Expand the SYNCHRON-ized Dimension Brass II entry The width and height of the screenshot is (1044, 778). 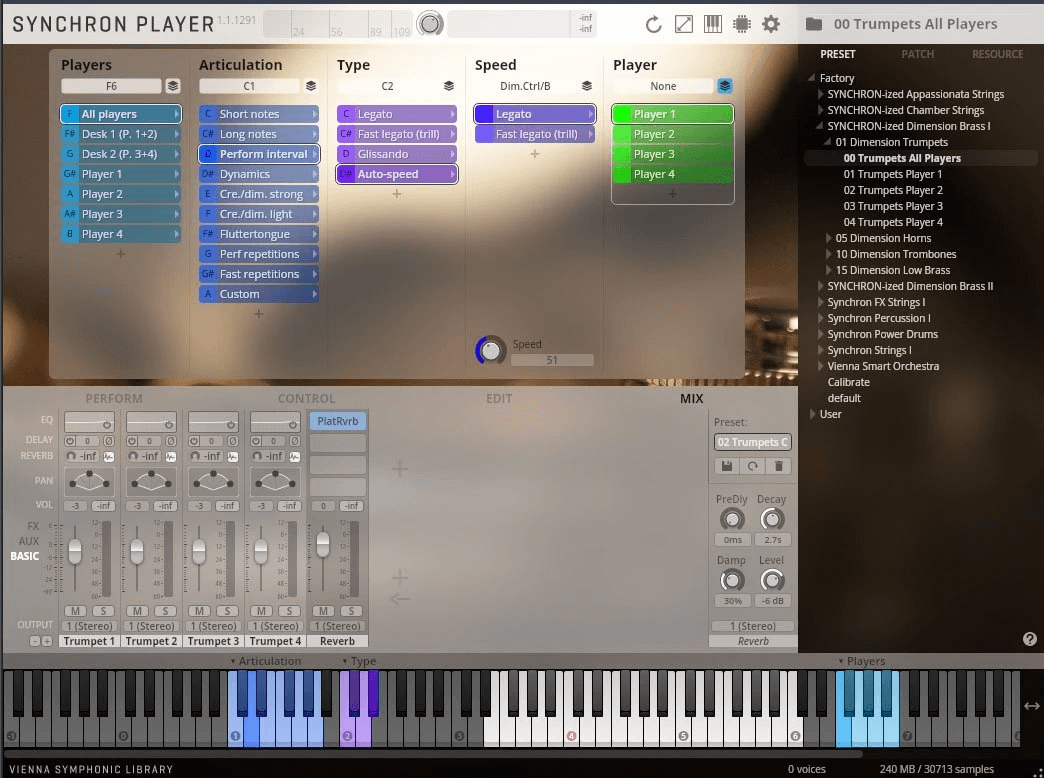(822, 286)
